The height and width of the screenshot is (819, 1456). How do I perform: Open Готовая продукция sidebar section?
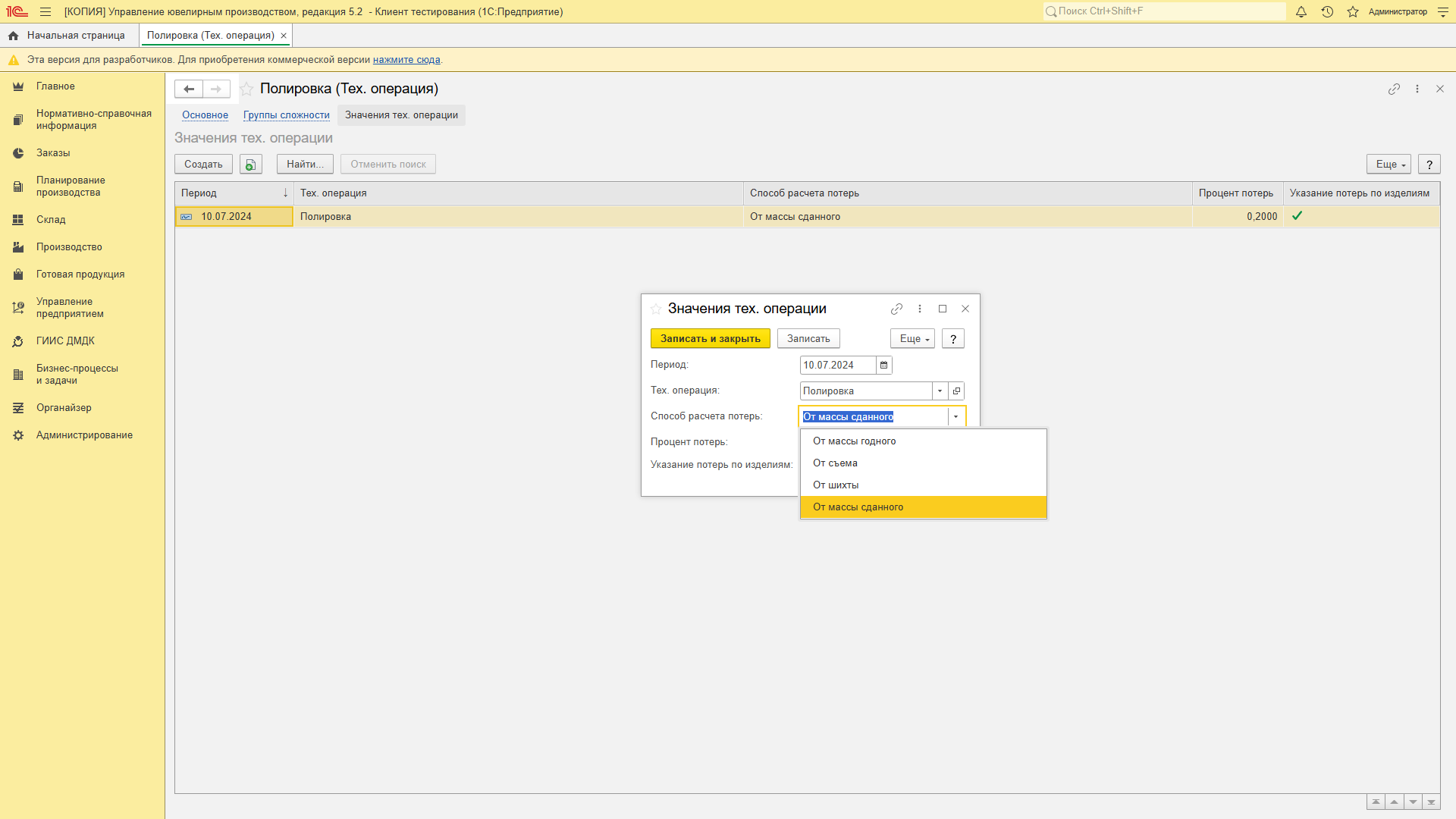click(80, 275)
